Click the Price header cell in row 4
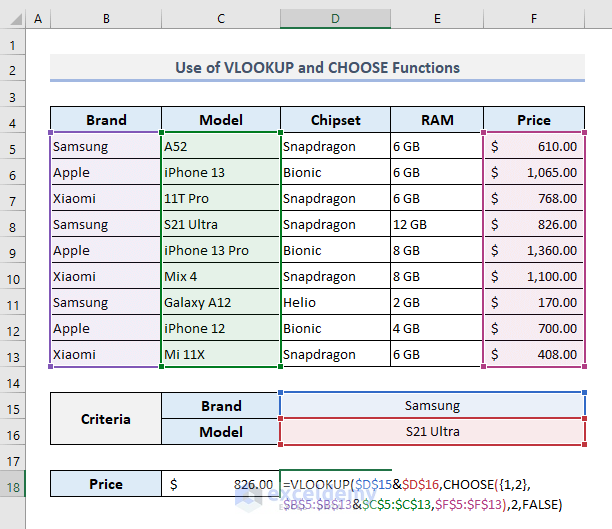The height and width of the screenshot is (529, 612). 534,120
